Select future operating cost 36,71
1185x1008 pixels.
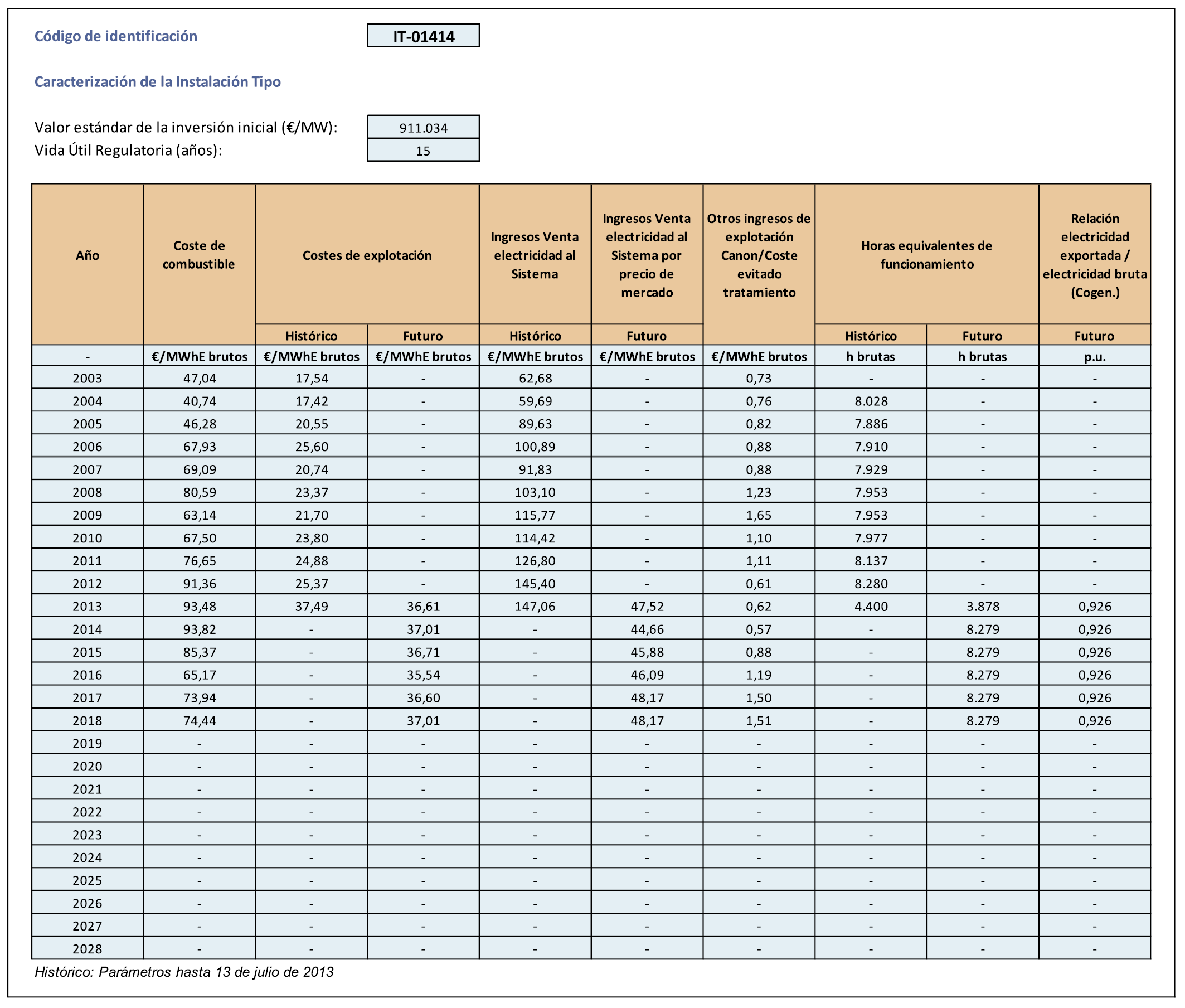pyautogui.click(x=423, y=652)
